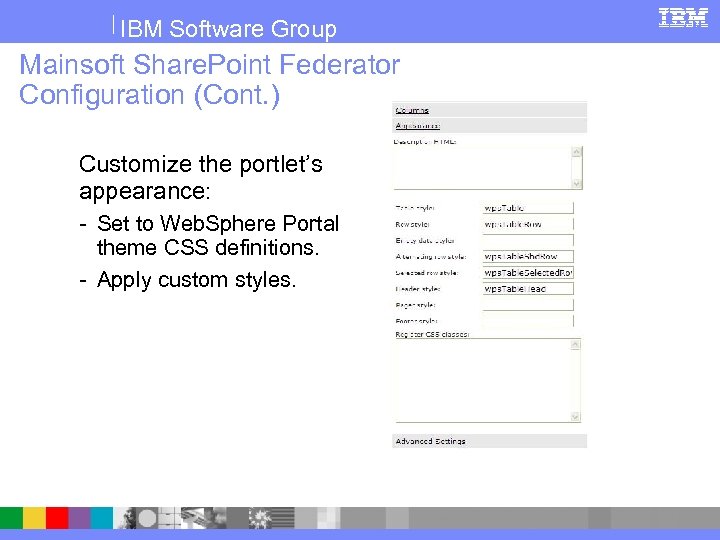Collapse the Appearance section header
Viewport: 720px width, 540px height.
[489, 125]
